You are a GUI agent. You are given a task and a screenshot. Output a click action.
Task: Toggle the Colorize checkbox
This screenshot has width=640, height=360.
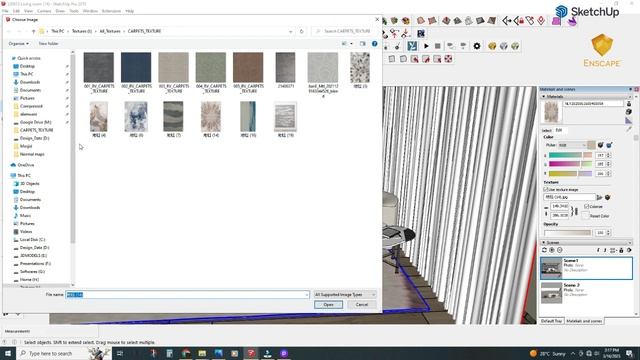pos(587,207)
